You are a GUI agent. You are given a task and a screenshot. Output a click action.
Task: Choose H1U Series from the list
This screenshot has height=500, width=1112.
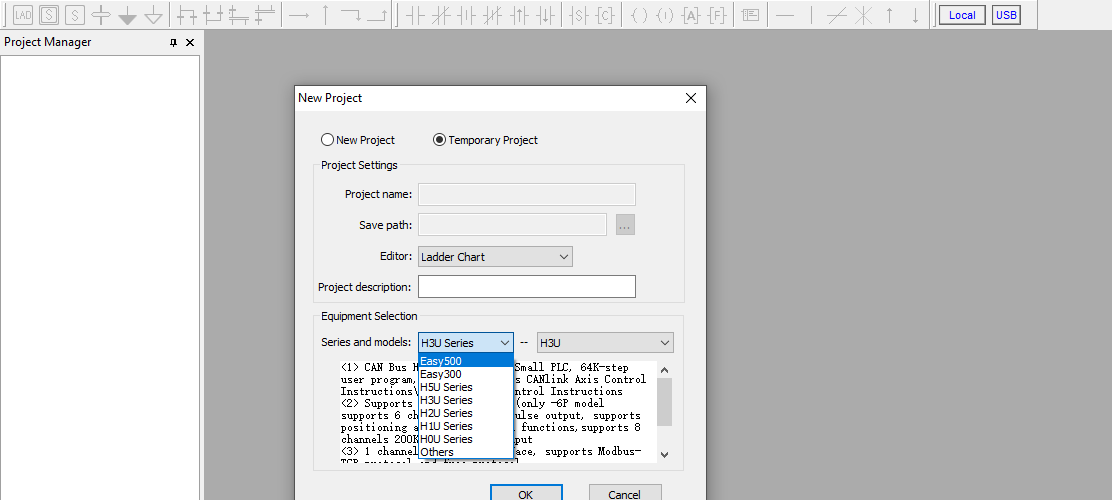[x=466, y=426]
